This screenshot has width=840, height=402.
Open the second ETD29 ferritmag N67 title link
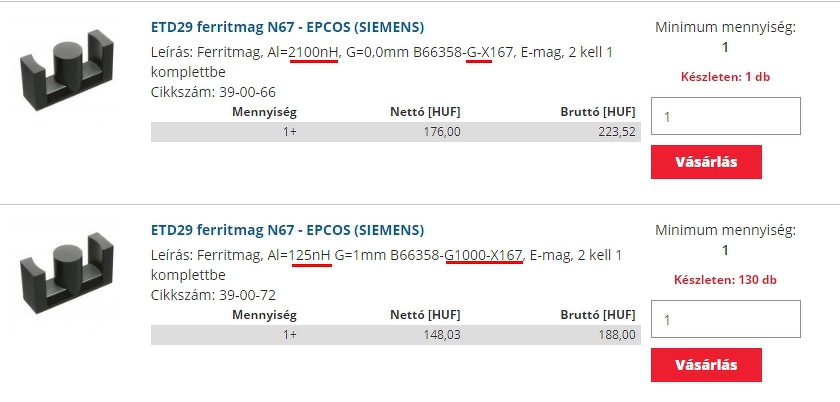pyautogui.click(x=287, y=230)
